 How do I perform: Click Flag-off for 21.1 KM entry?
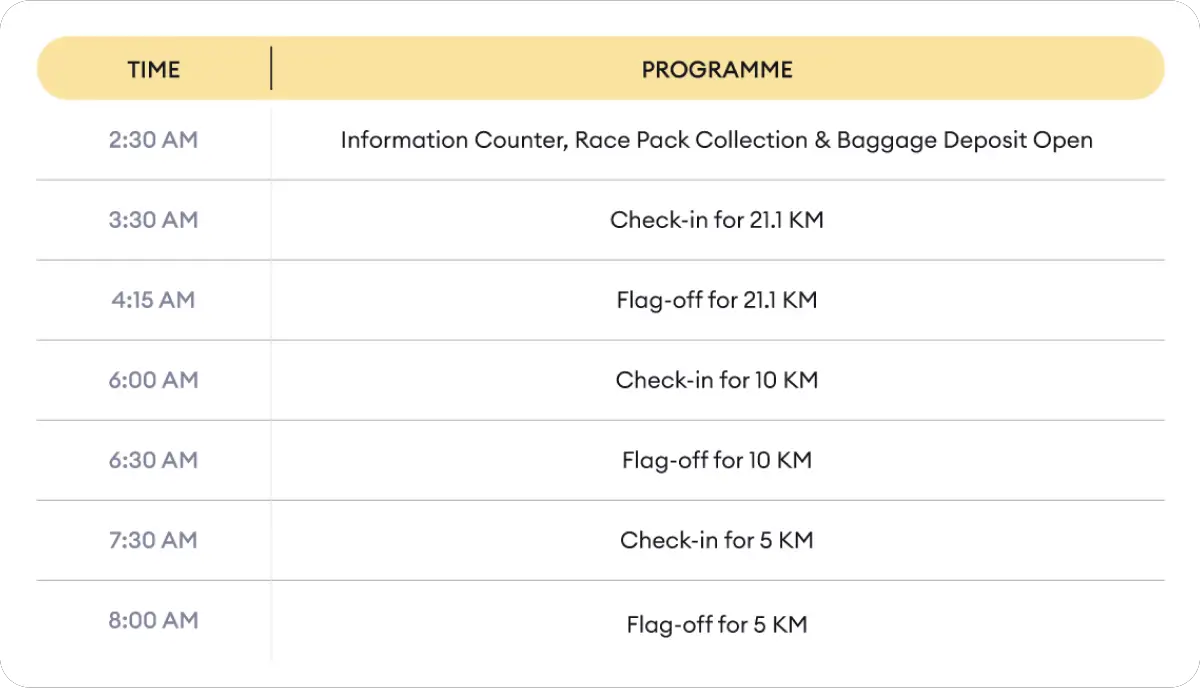[717, 300]
